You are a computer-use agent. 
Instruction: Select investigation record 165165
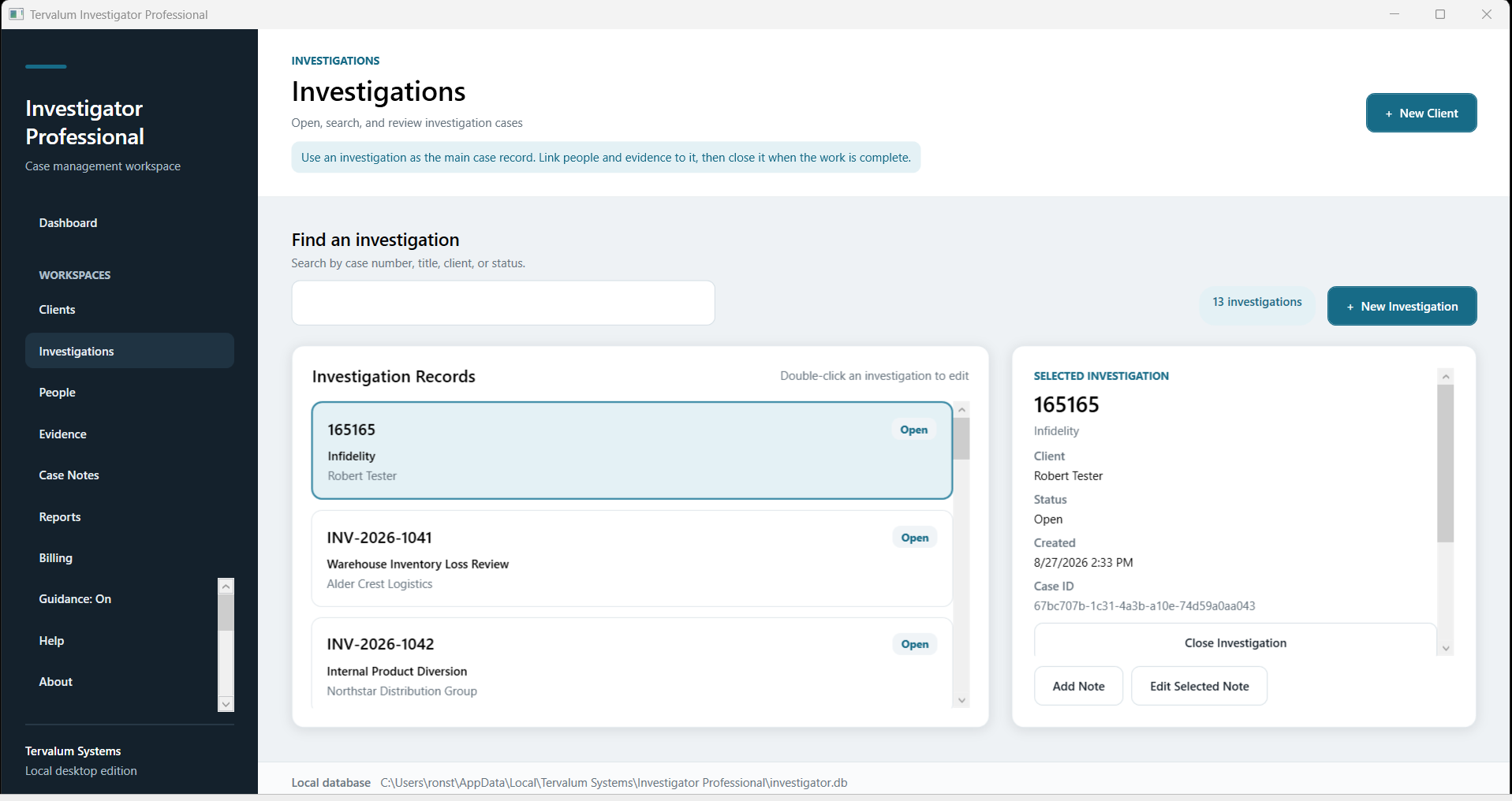[632, 451]
